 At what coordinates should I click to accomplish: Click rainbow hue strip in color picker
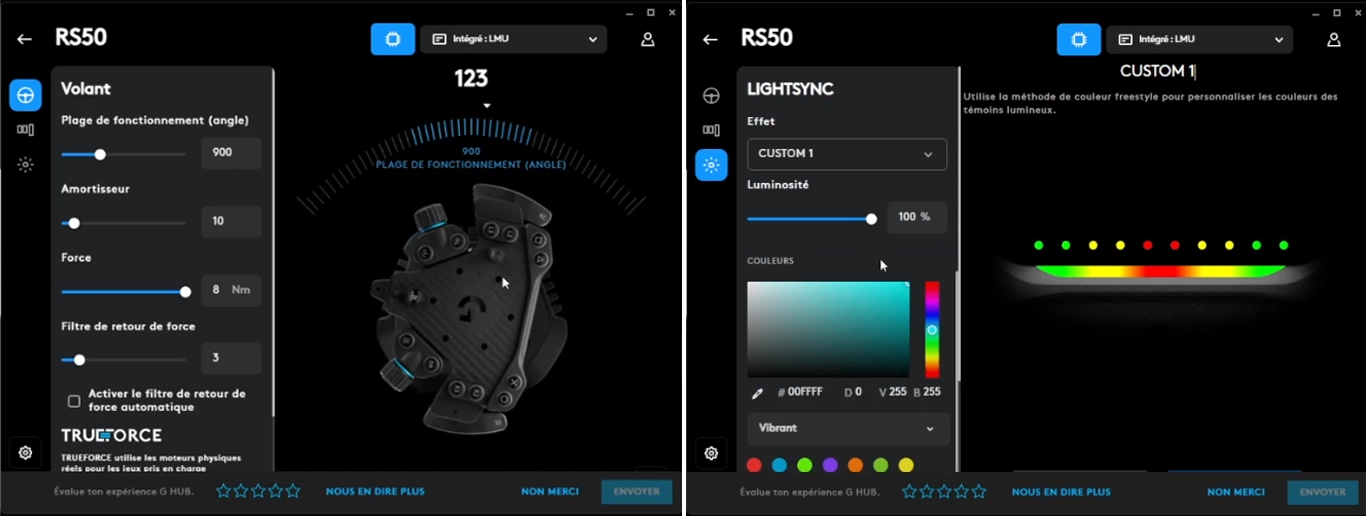tap(932, 329)
